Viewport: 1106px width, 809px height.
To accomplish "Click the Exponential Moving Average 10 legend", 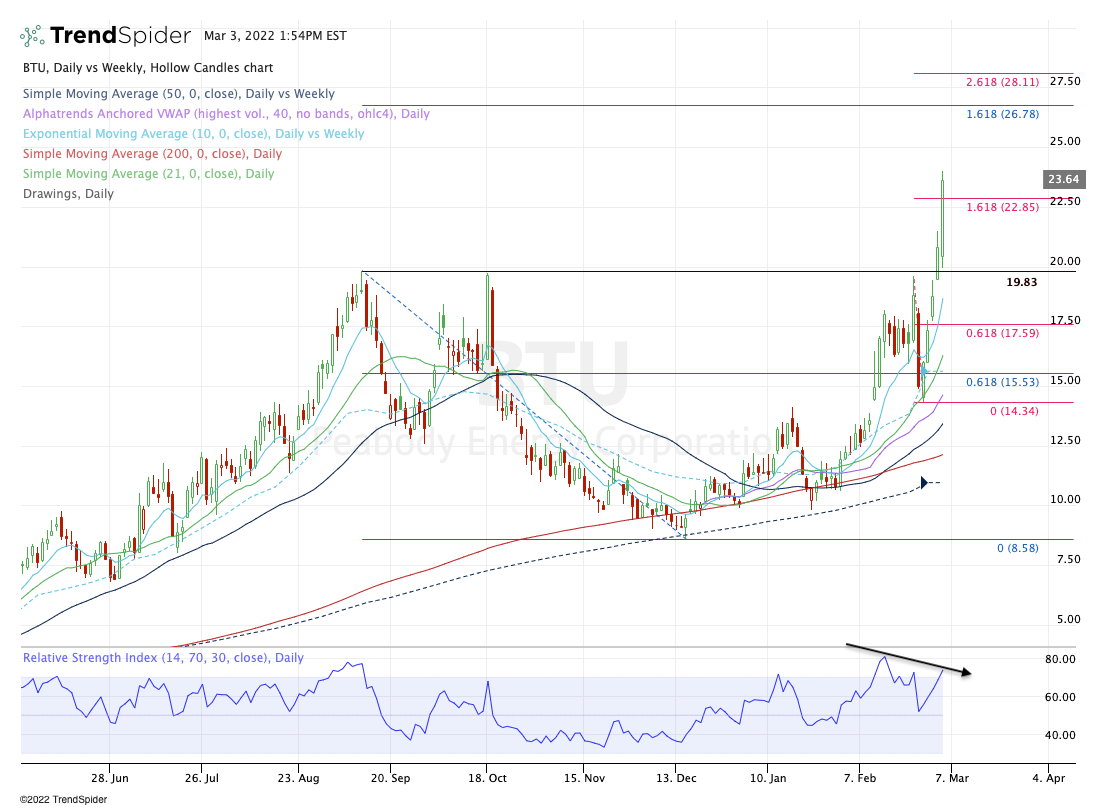I will pyautogui.click(x=193, y=134).
